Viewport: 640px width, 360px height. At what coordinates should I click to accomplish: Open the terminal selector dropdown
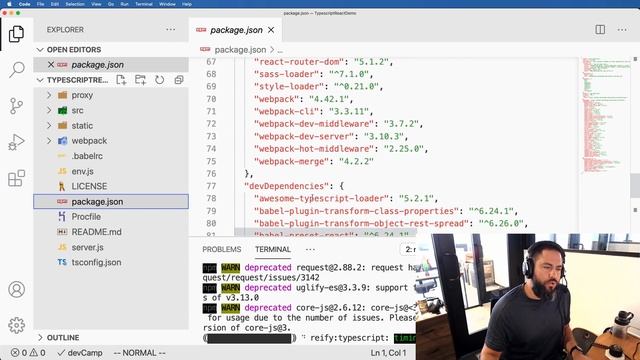click(x=409, y=249)
